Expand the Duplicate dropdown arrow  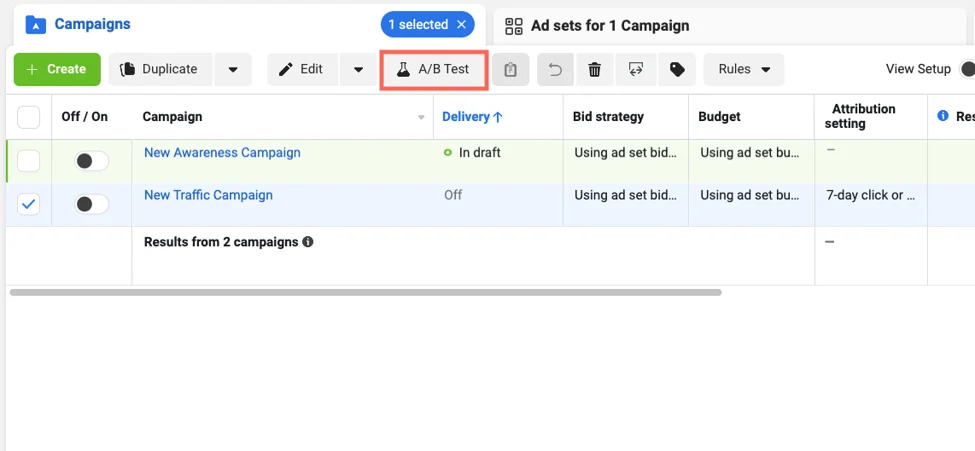(x=233, y=69)
